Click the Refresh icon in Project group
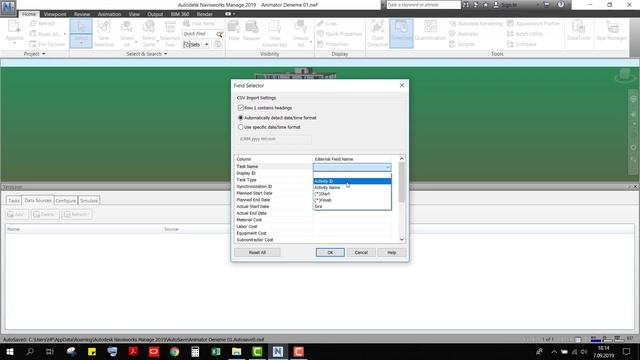Screen dimensions: 640x360 33,24
